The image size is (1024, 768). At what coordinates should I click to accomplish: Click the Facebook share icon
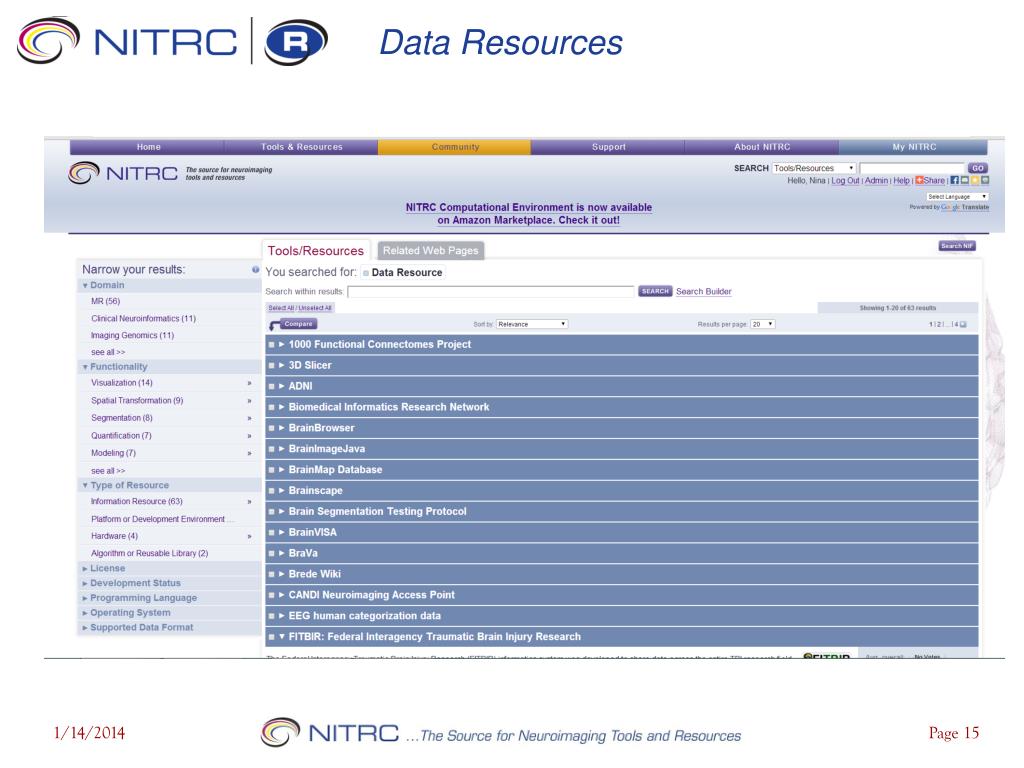pyautogui.click(x=955, y=180)
